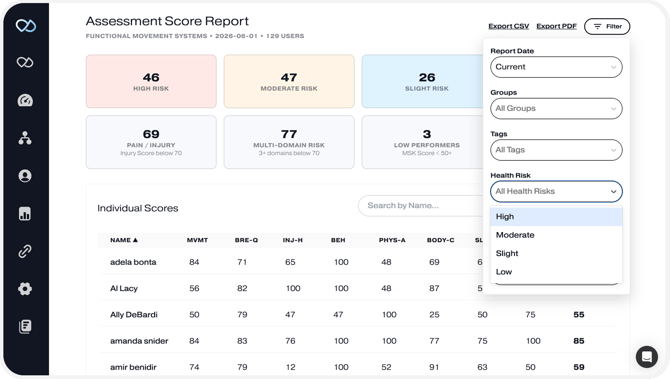Screen dimensions: 670x379
Task: Select the amanda snider name
Action: point(139,341)
